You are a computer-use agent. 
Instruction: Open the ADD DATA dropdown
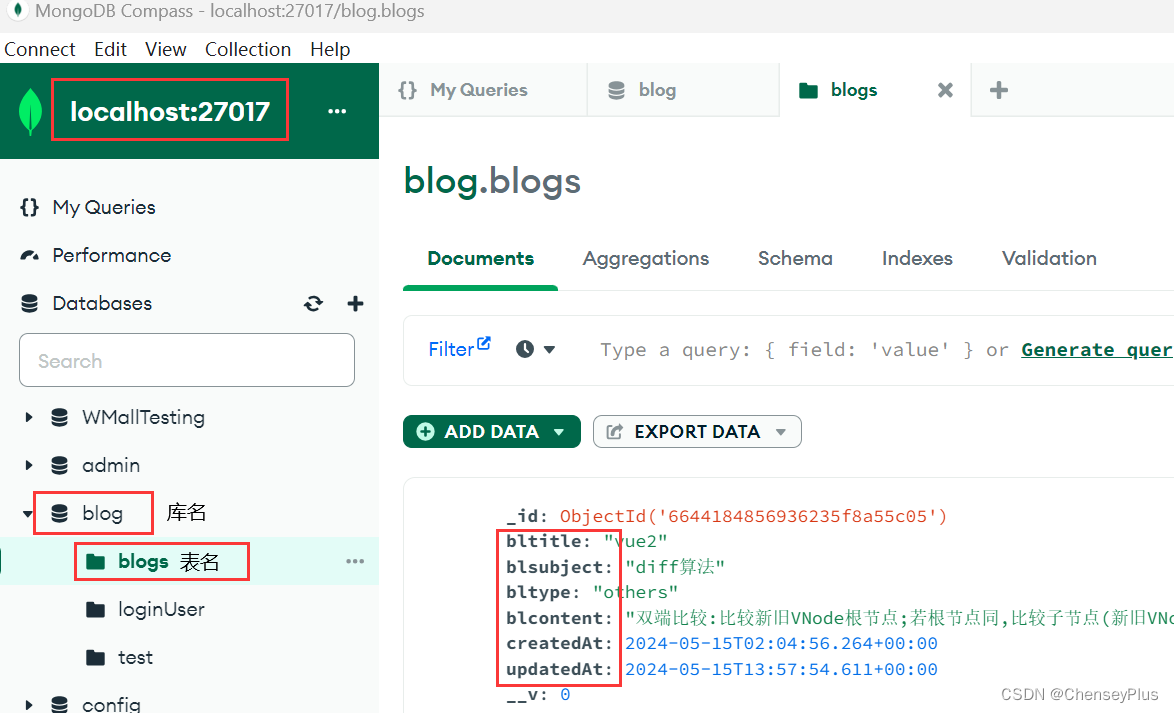tap(492, 431)
